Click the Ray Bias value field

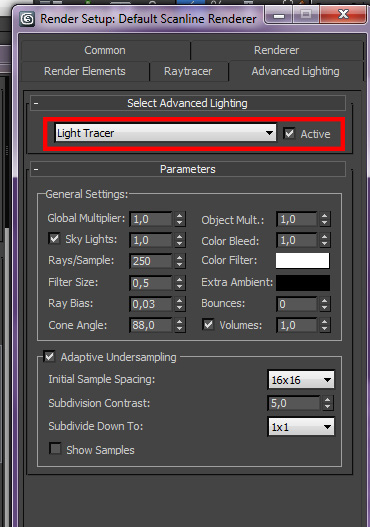point(151,304)
